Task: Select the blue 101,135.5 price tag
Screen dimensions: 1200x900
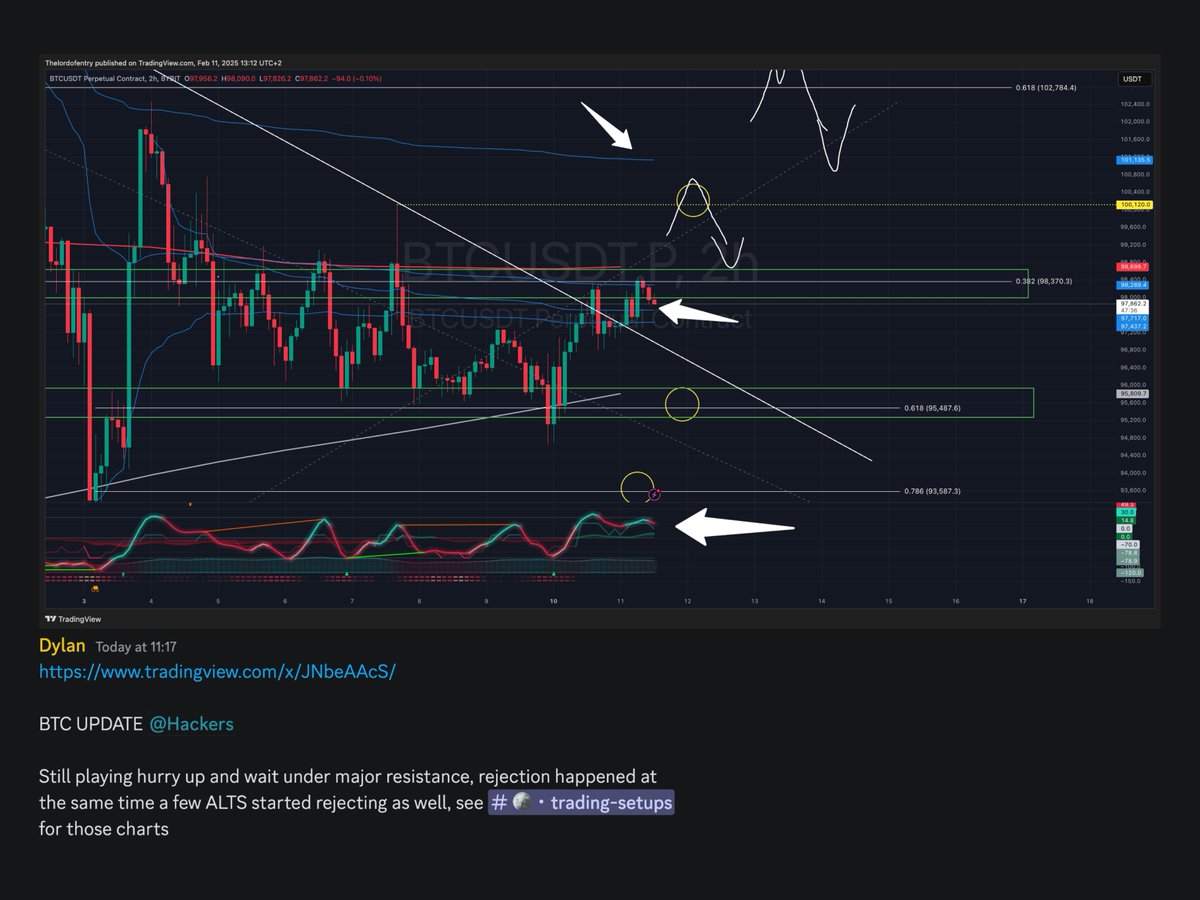Action: [1135, 160]
